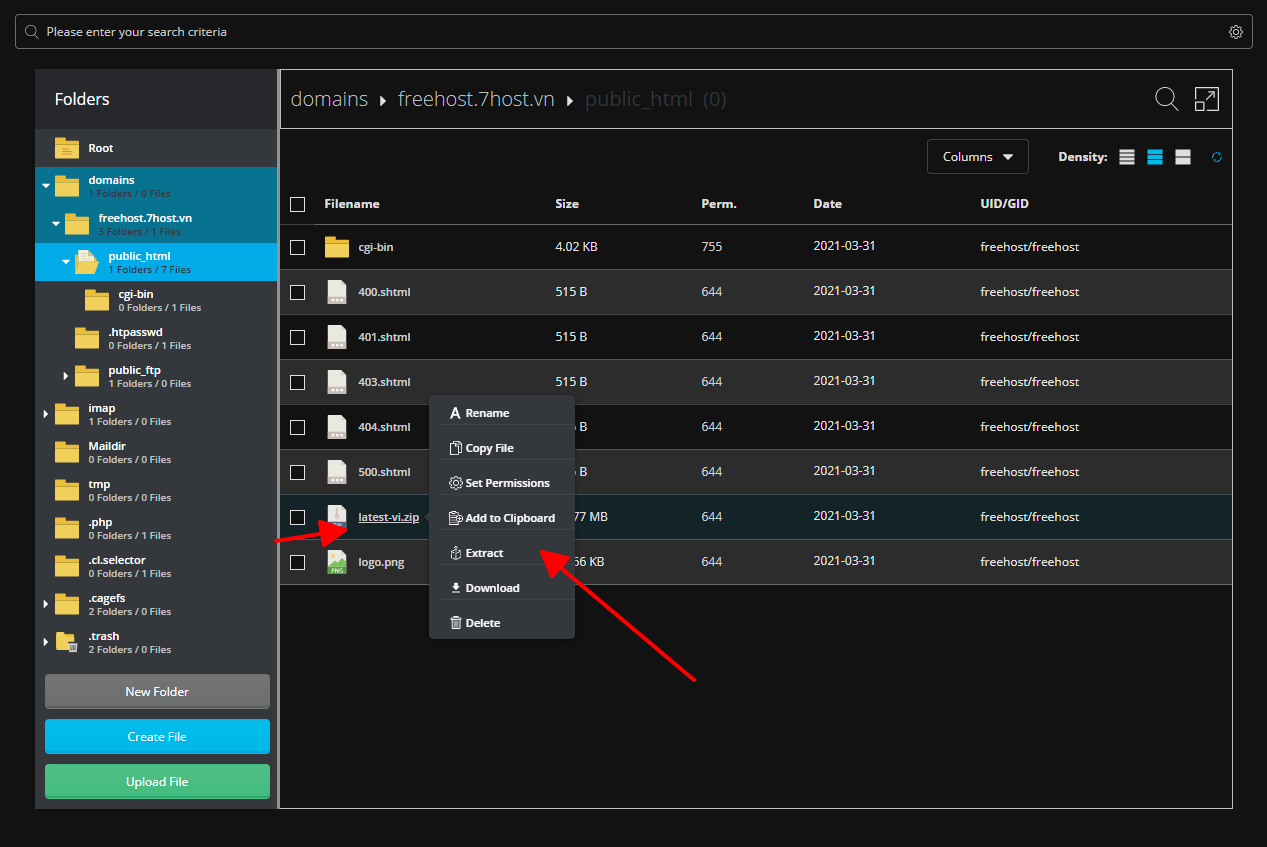Expand the public_ftp folder arrow
Image resolution: width=1267 pixels, height=847 pixels.
[65, 376]
